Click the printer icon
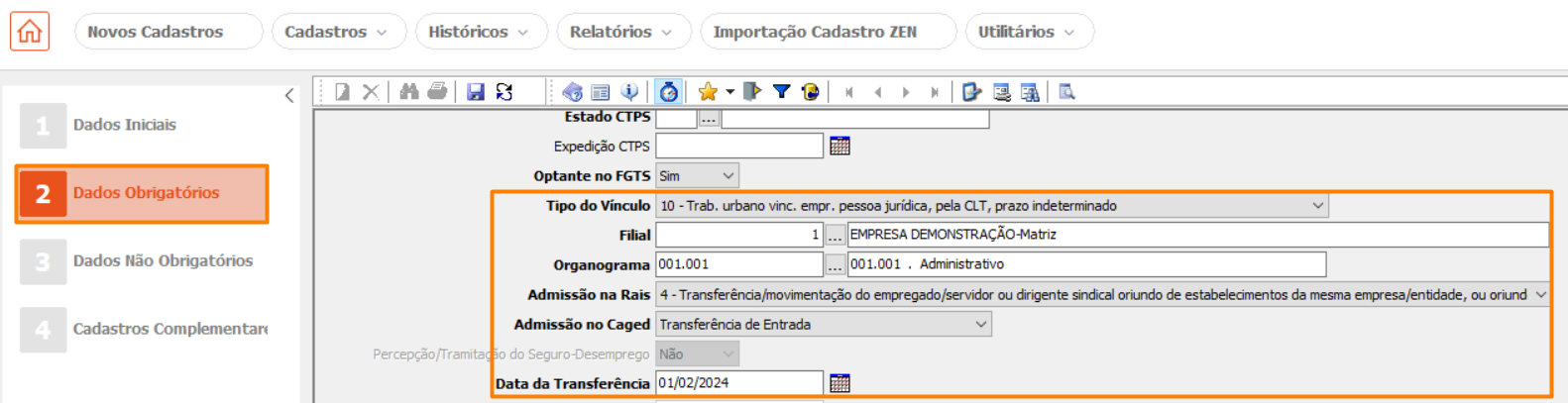 click(x=437, y=92)
